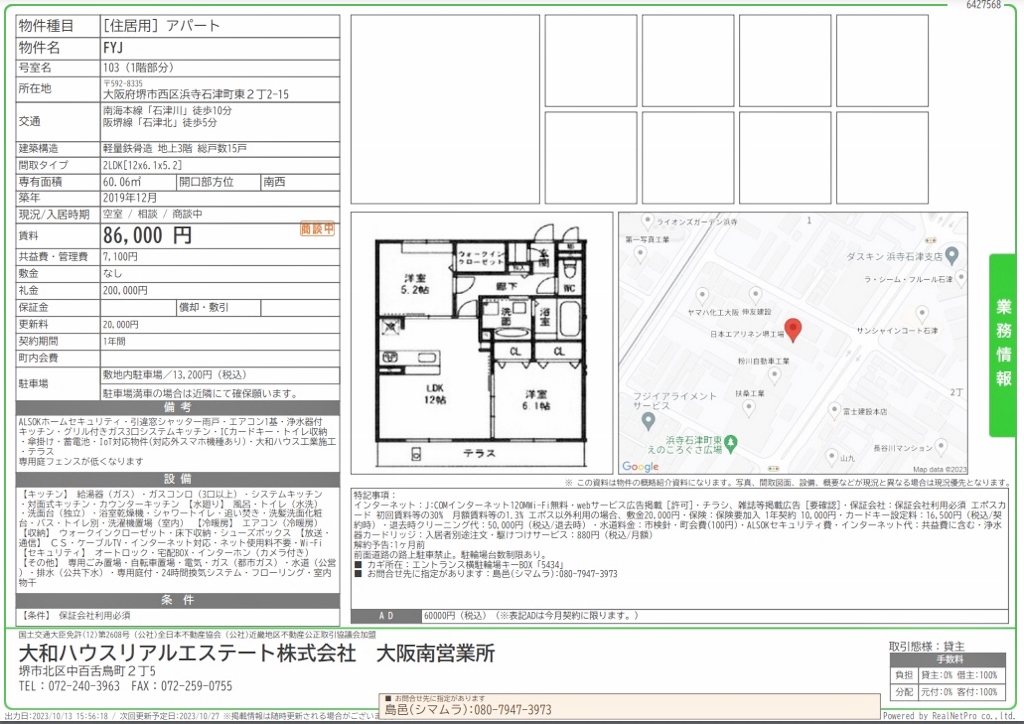The height and width of the screenshot is (724, 1024).
Task: Click the ダスキン 浜寺石津支店 map pin
Action: tap(952, 255)
